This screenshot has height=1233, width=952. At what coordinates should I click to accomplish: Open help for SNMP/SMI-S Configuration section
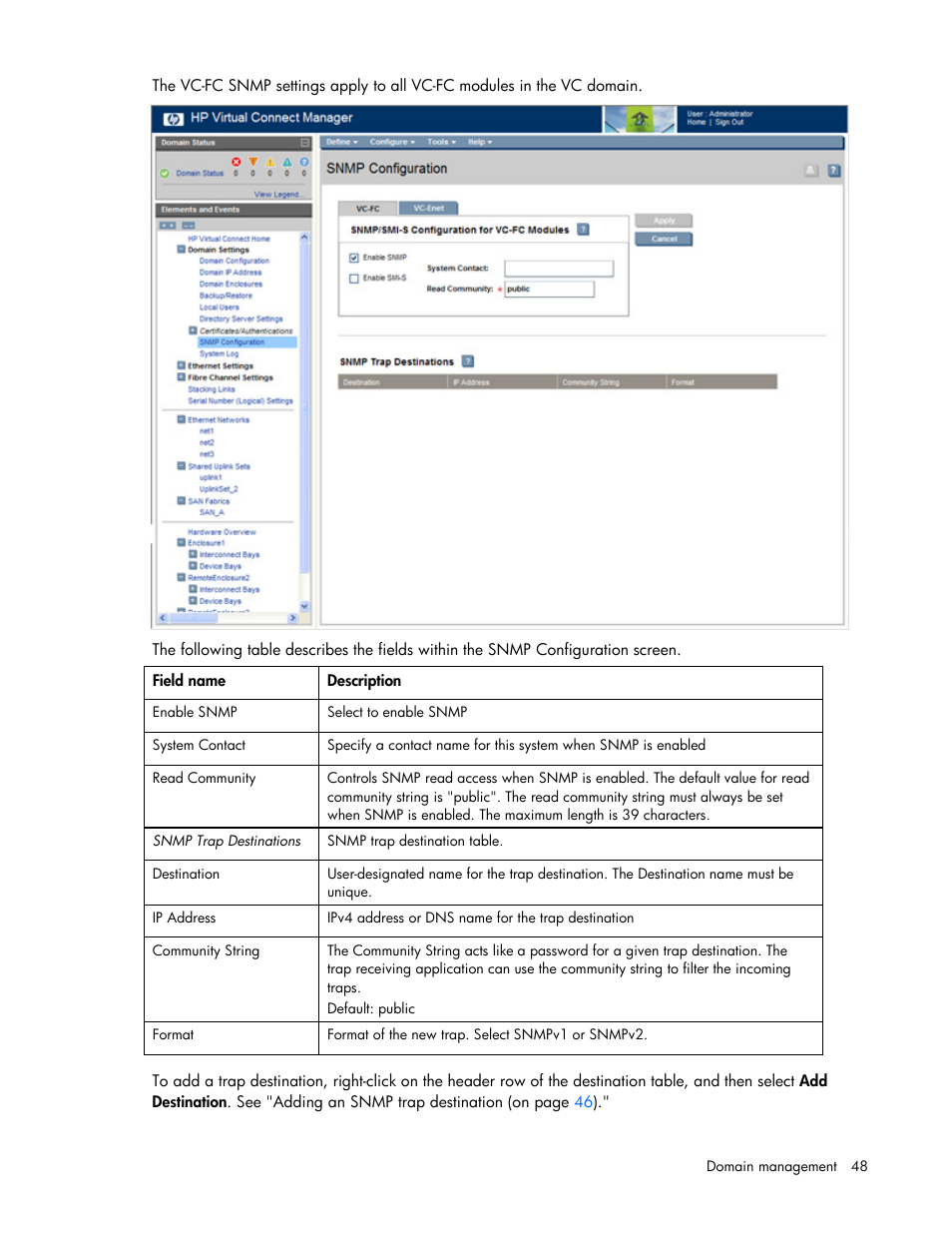584,230
